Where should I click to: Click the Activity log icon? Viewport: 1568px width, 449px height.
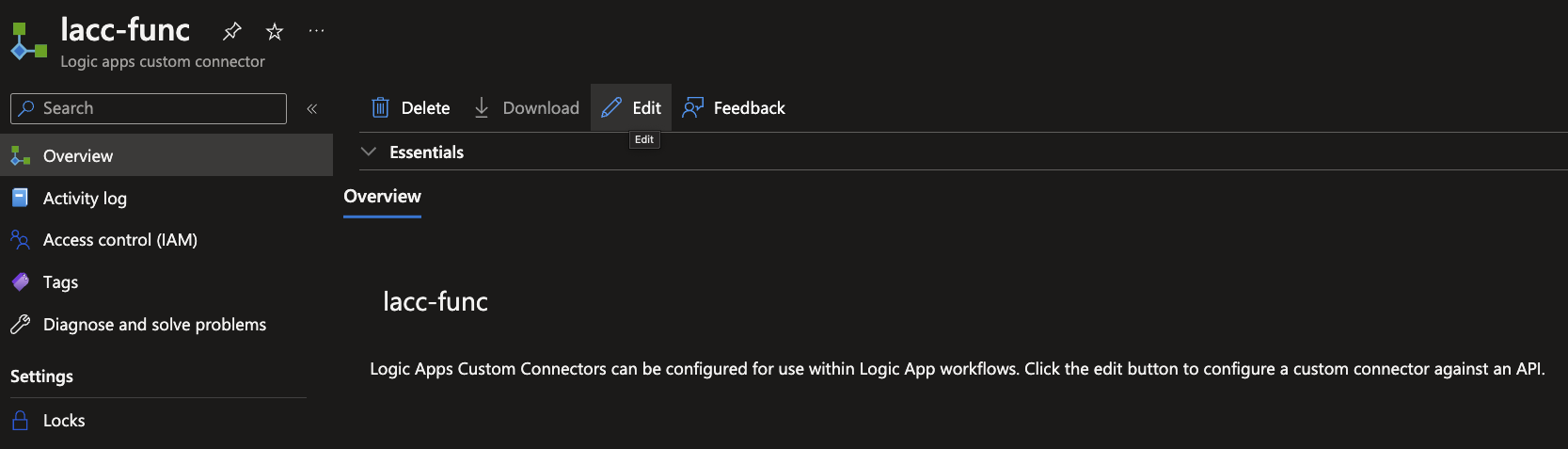[20, 198]
